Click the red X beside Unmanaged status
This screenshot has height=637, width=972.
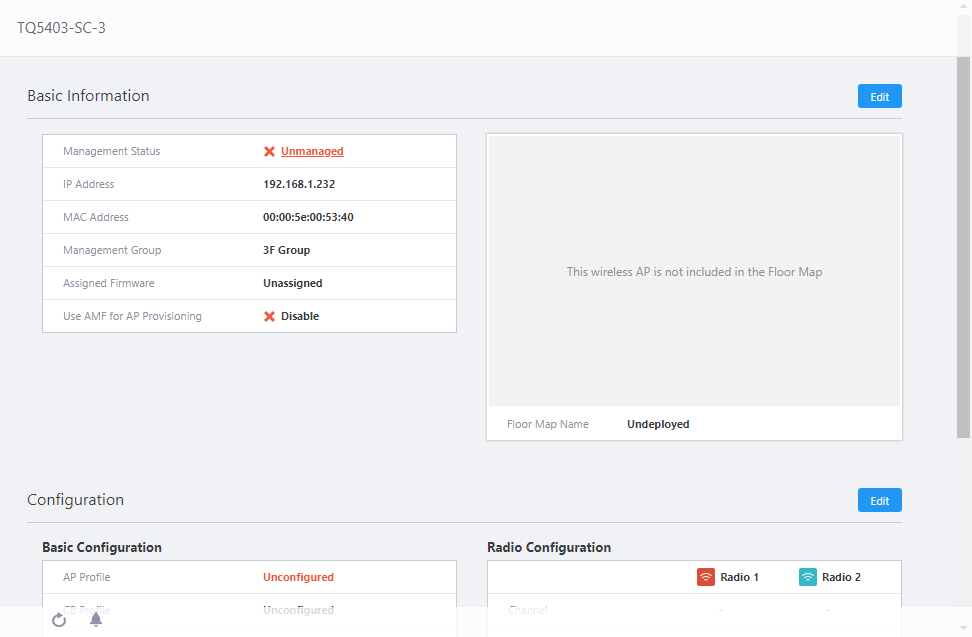pos(269,152)
